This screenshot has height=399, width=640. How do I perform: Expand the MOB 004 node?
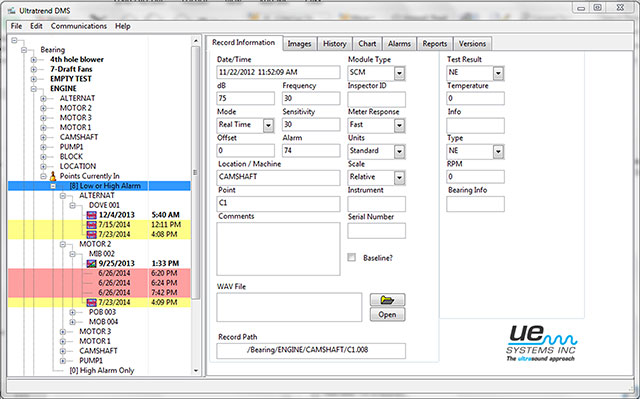pyautogui.click(x=73, y=322)
